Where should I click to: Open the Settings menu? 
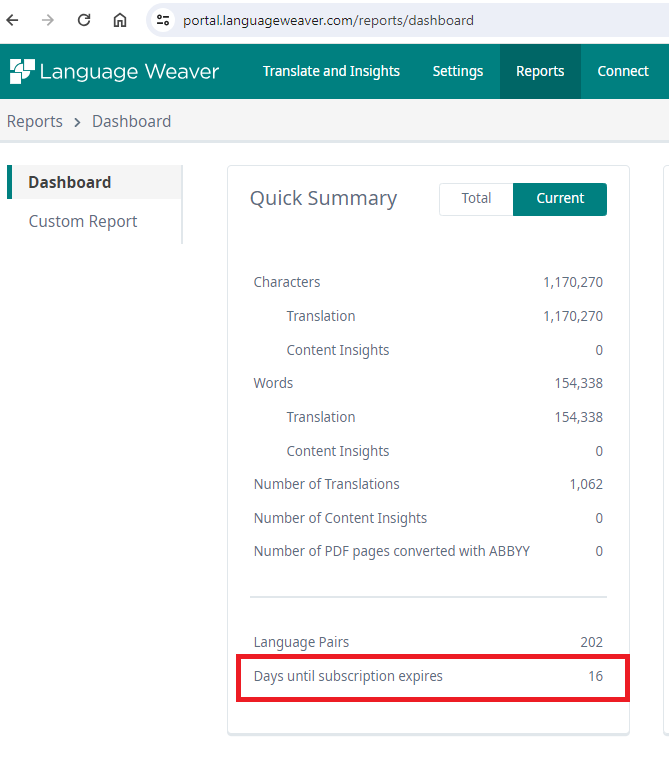458,71
